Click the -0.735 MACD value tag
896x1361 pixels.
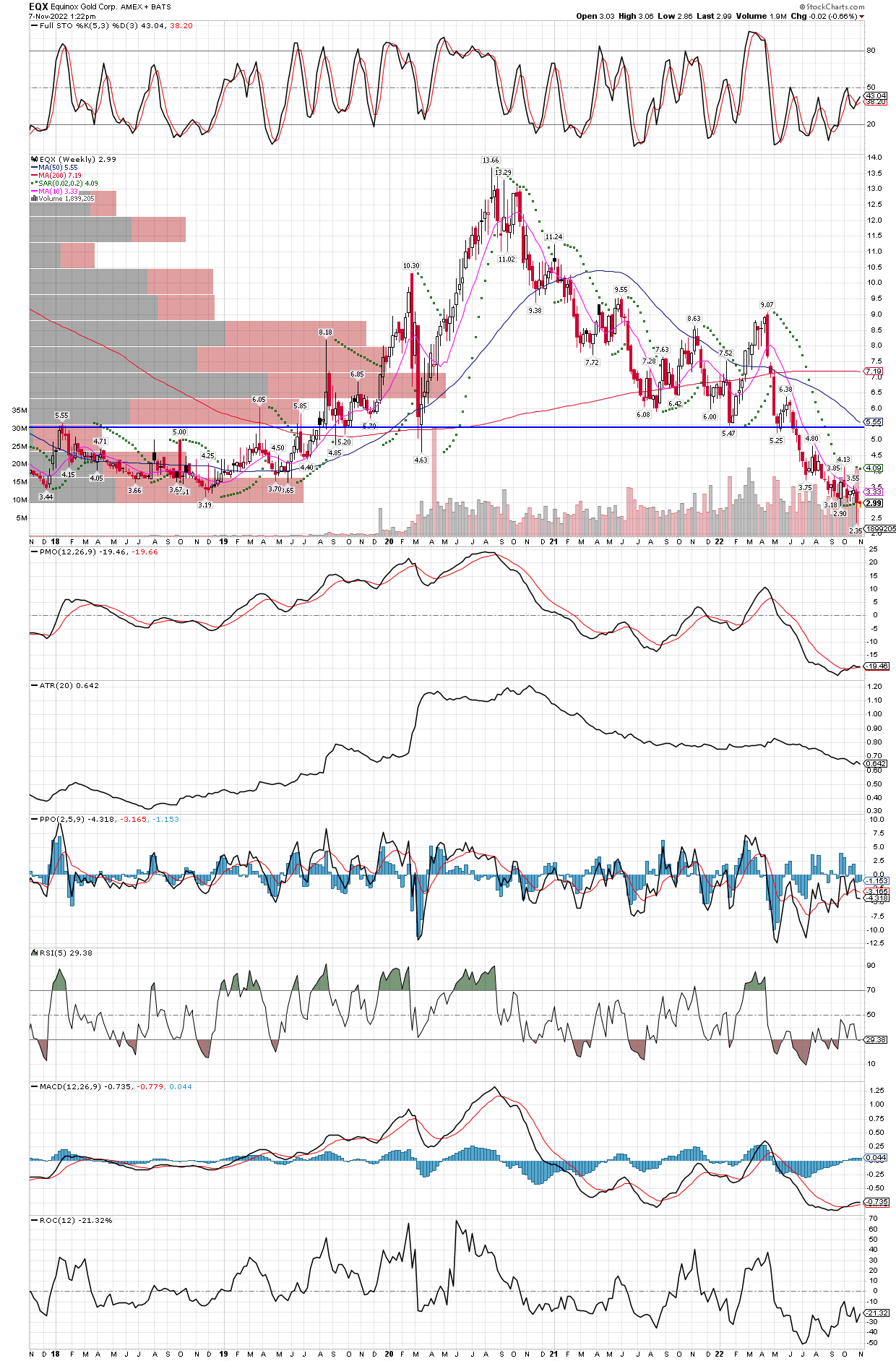(877, 1202)
